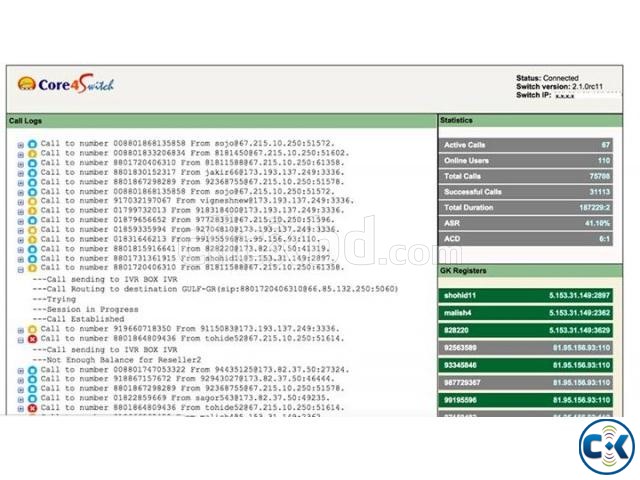The height and width of the screenshot is (480, 640).
Task: Click status icon of vigneshnew call row
Action: (32, 201)
